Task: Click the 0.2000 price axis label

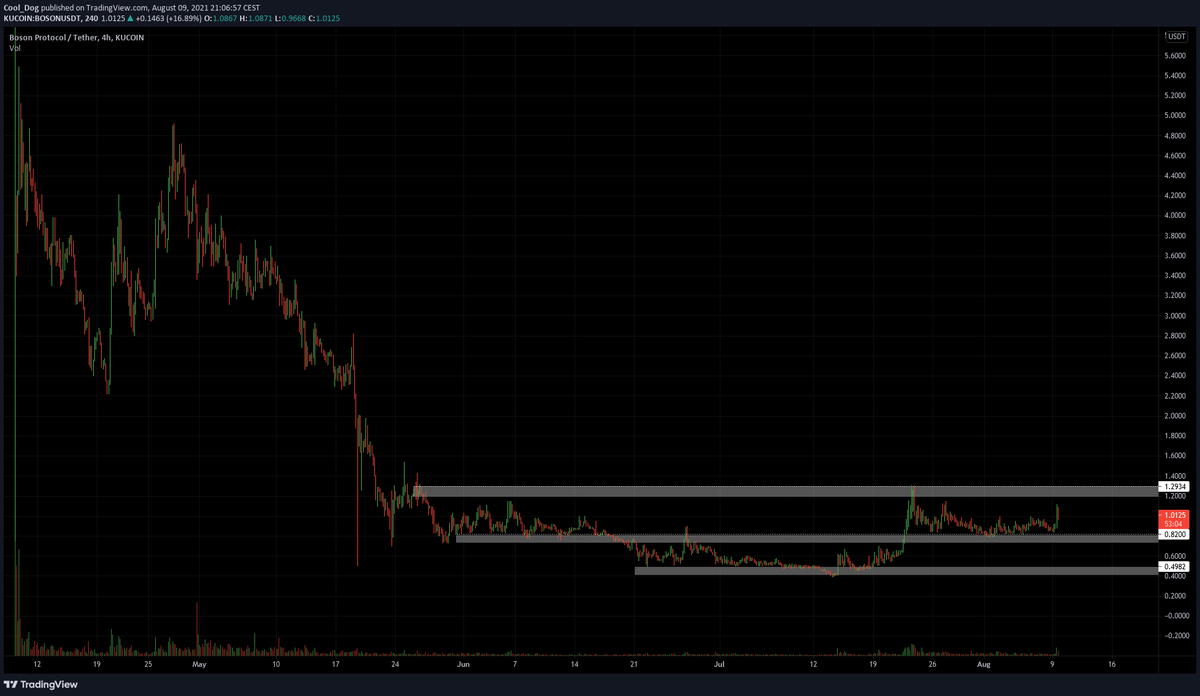Action: click(x=1176, y=596)
